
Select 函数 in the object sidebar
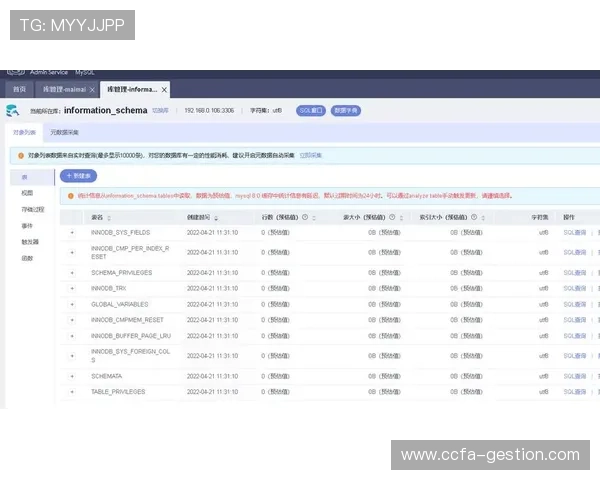pos(27,258)
